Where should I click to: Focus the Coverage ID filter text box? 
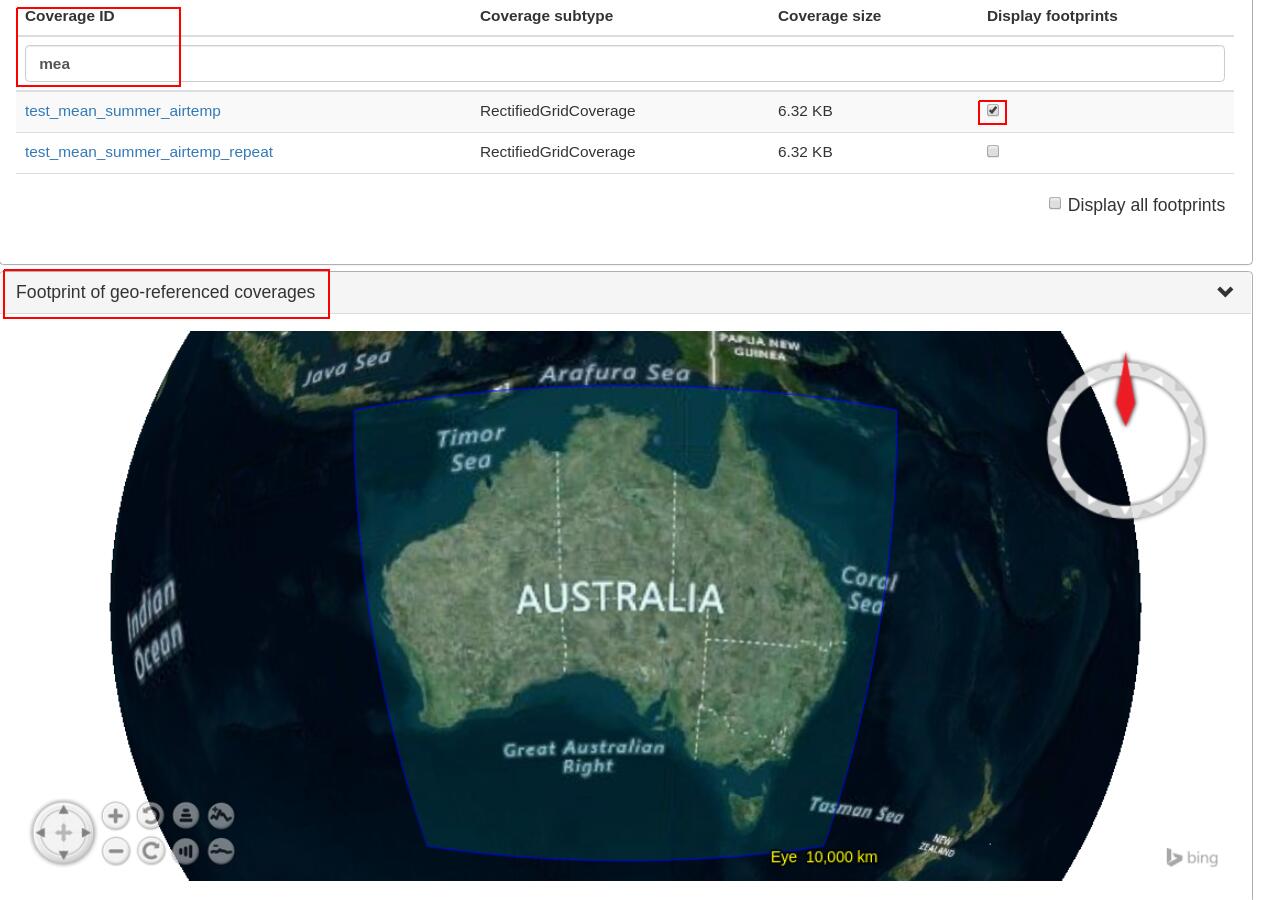pyautogui.click(x=624, y=64)
